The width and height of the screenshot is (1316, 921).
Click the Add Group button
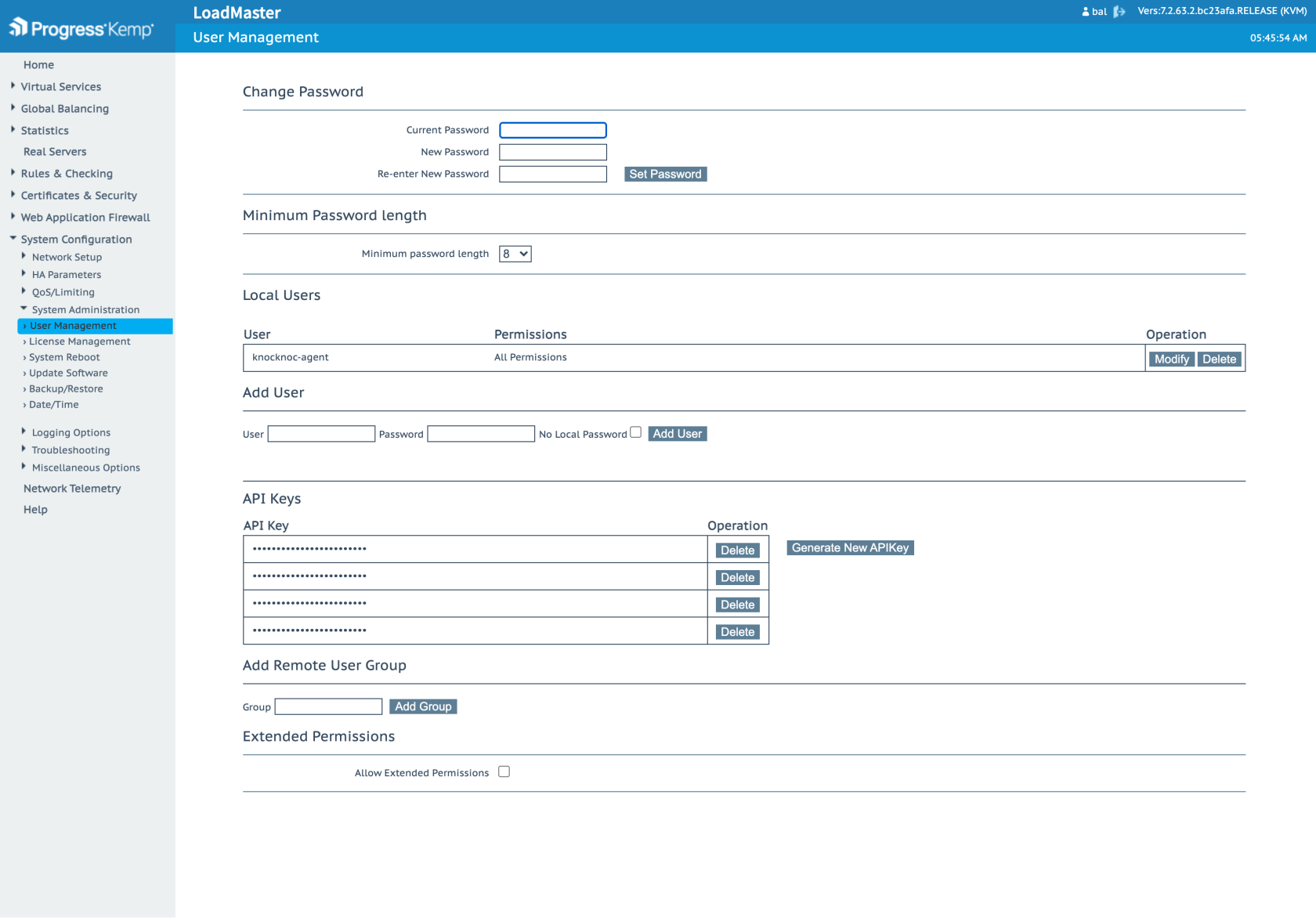coord(423,706)
